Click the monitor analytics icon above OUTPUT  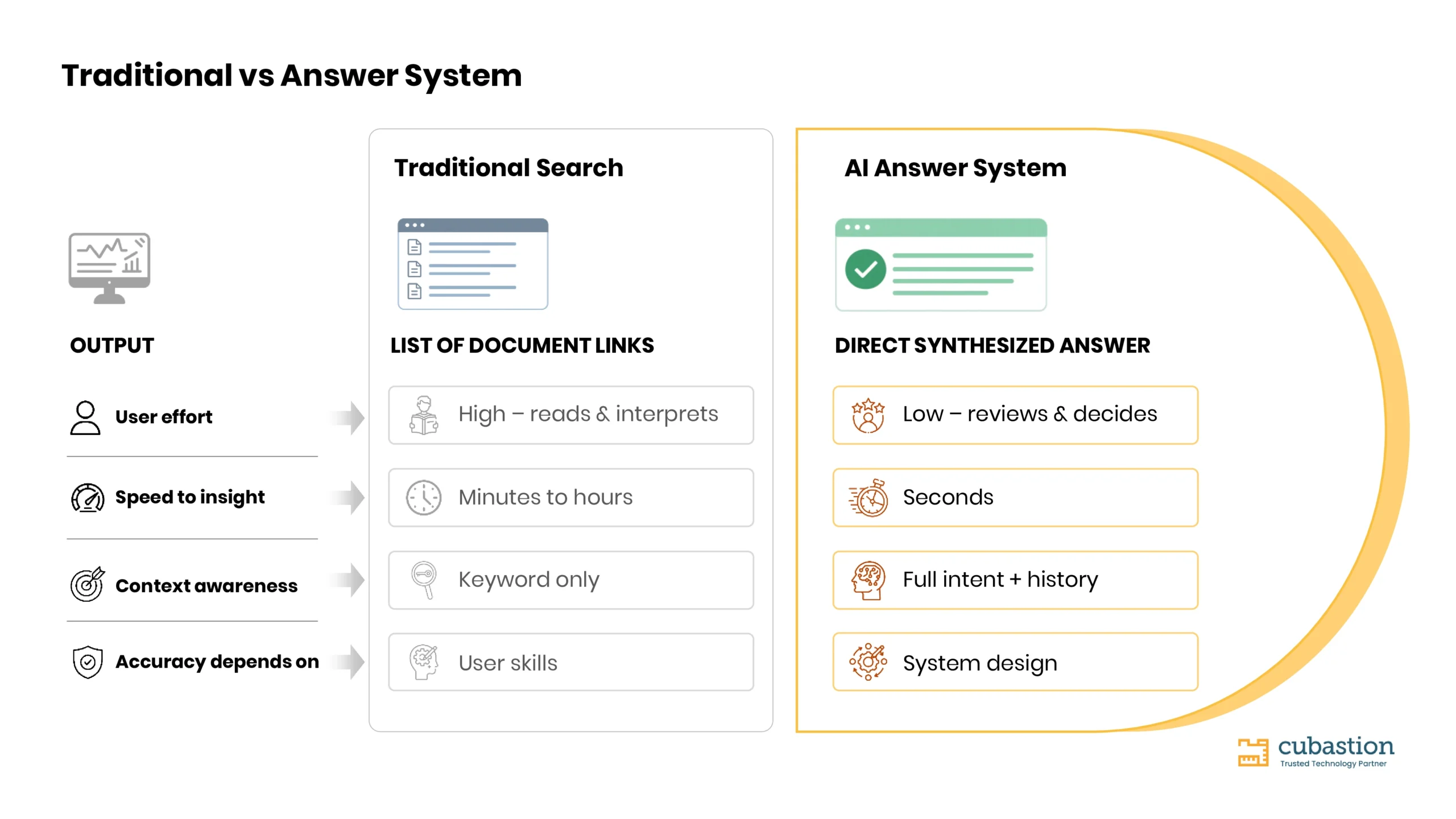point(109,268)
